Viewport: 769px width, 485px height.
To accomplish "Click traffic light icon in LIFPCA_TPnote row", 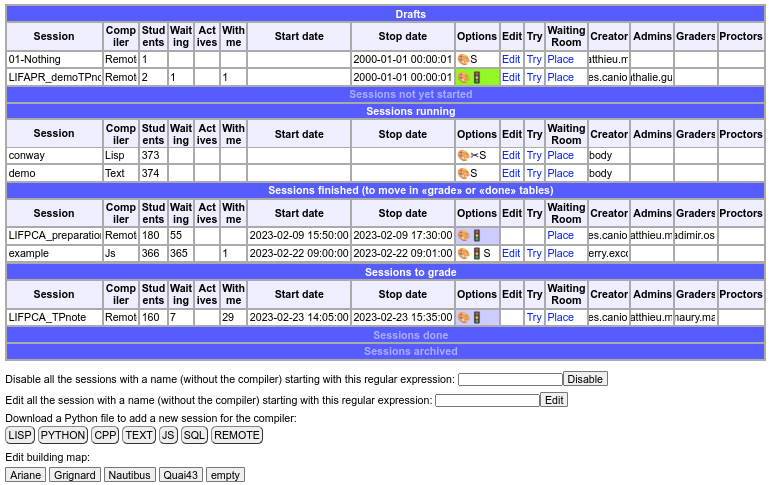I will tap(476, 318).
